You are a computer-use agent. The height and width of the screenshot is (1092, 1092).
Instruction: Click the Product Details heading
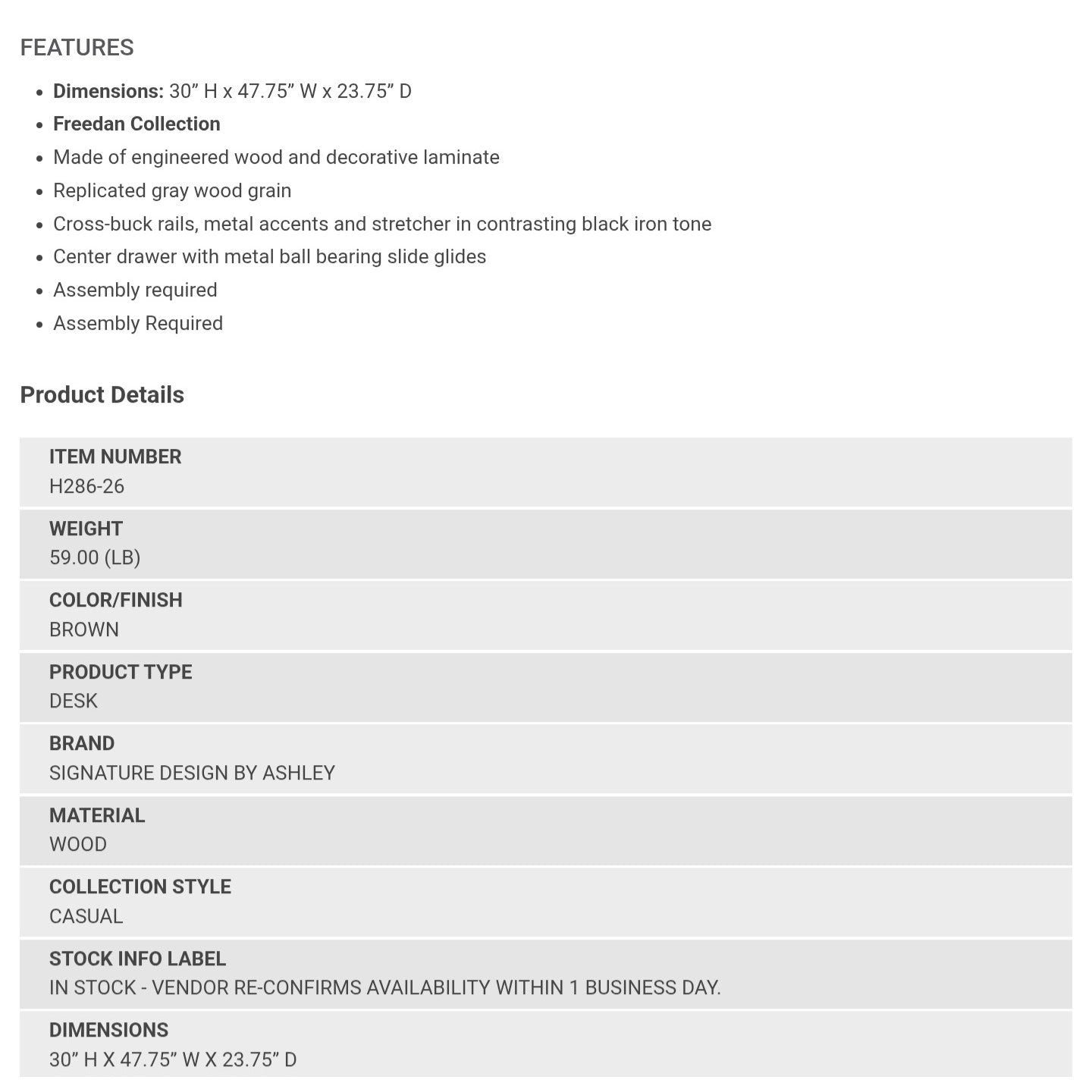[x=102, y=394]
